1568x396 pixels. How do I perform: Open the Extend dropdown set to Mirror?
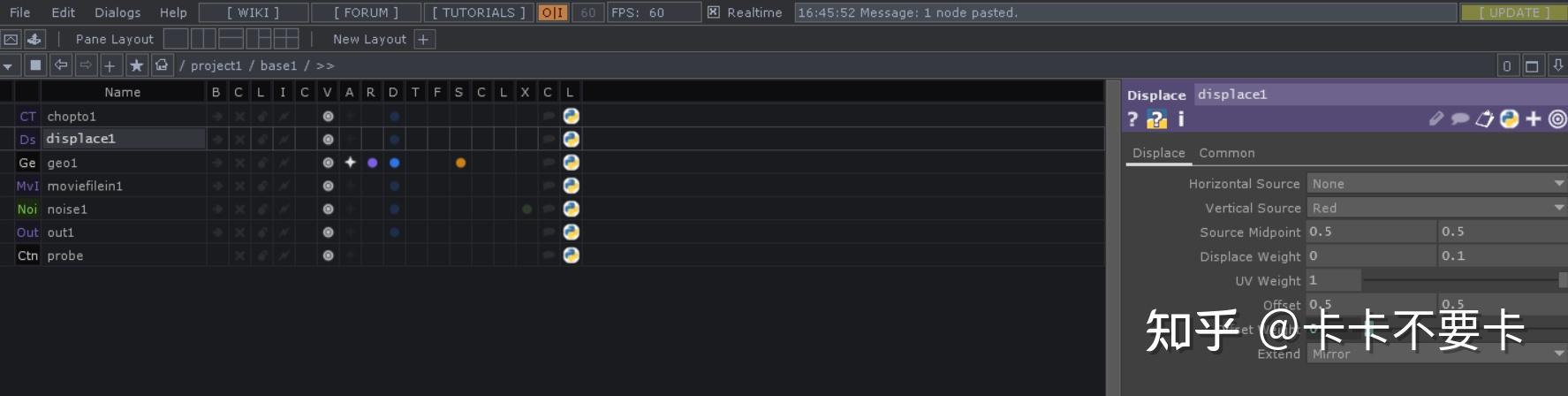tap(1435, 354)
